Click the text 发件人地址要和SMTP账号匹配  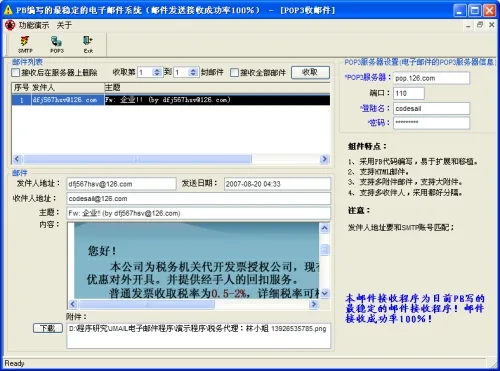coord(401,227)
